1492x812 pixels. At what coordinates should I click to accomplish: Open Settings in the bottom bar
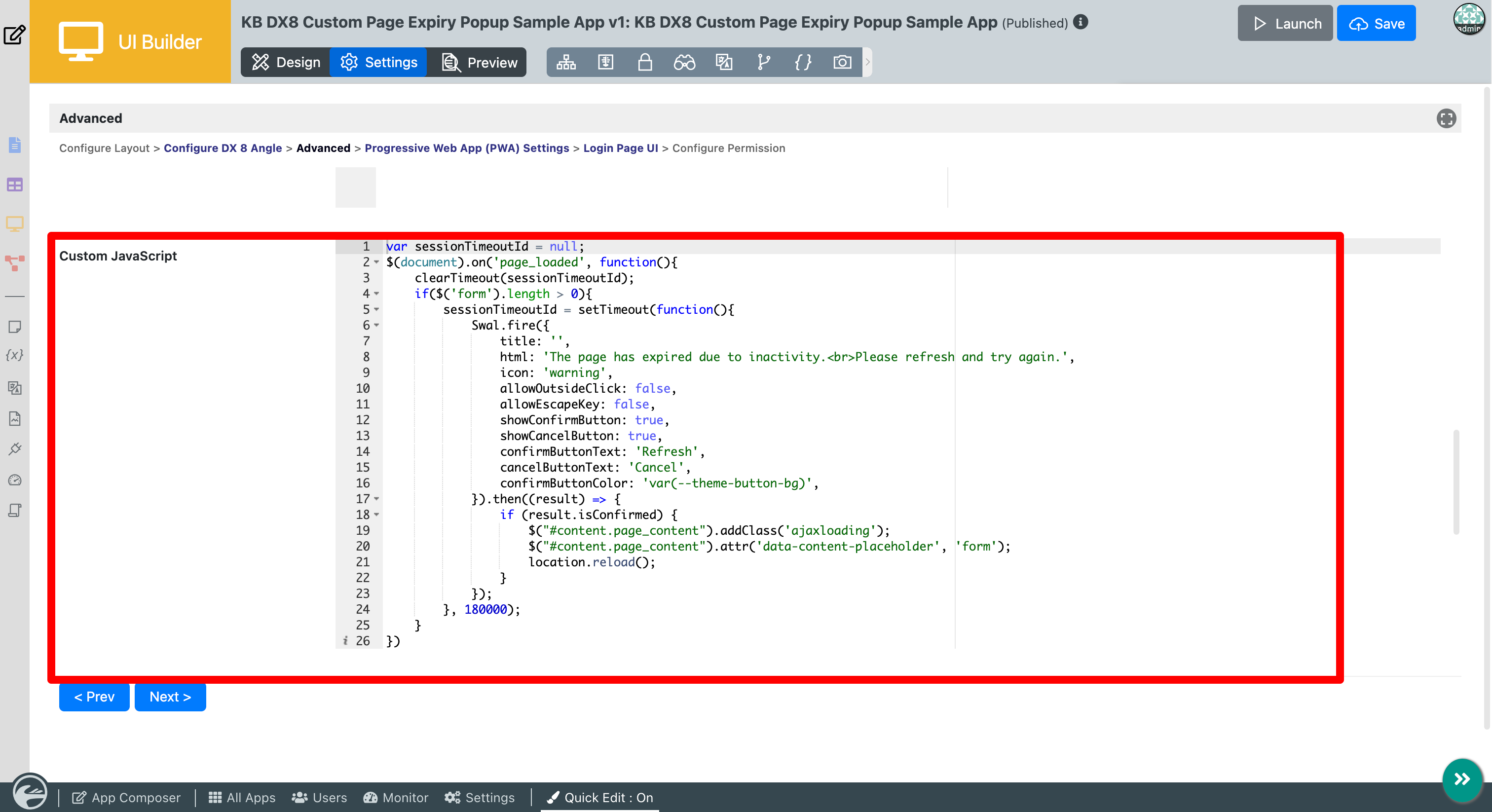click(x=480, y=798)
